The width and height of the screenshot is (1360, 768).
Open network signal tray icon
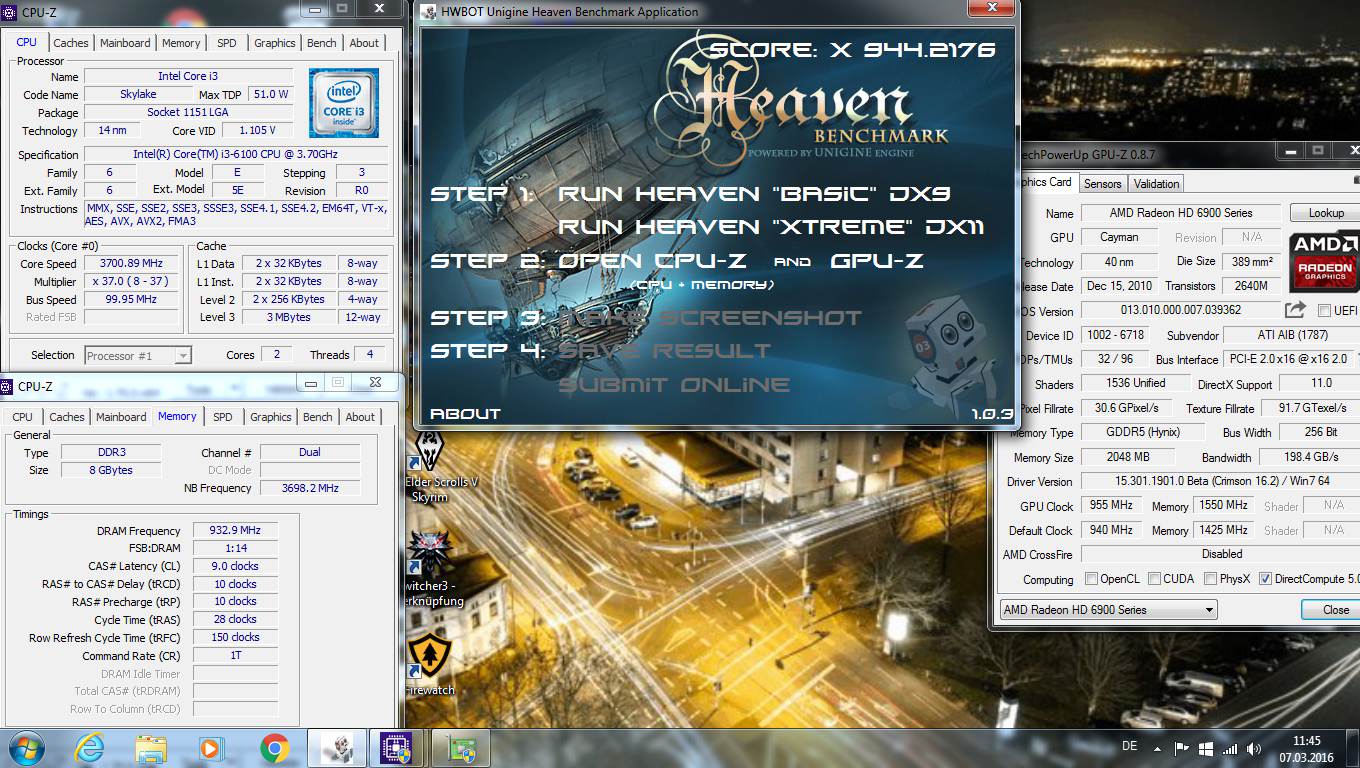point(1229,748)
